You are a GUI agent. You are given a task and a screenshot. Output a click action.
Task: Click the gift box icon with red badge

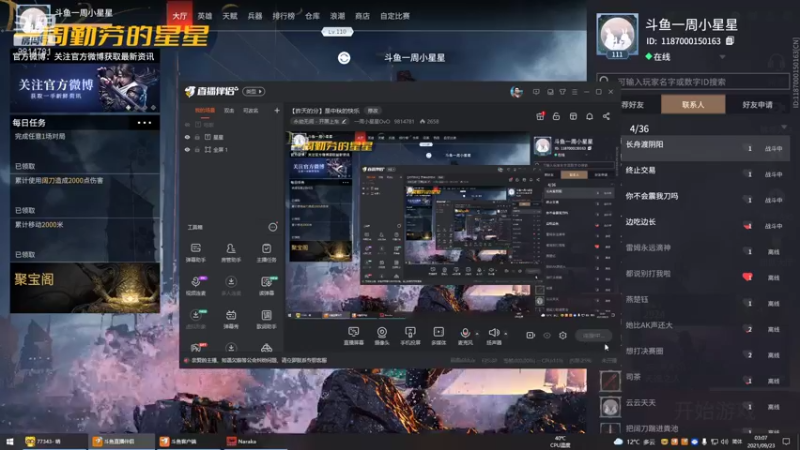pyautogui.click(x=540, y=116)
